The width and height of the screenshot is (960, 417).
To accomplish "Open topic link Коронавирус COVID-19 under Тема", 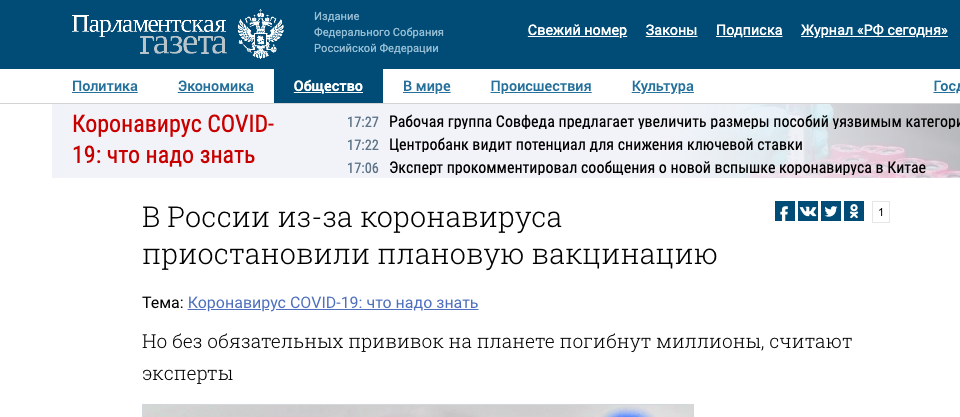I will click(333, 302).
